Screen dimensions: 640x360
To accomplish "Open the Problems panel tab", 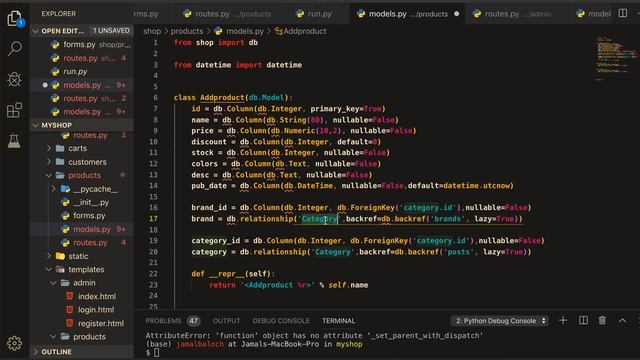I will pos(163,321).
